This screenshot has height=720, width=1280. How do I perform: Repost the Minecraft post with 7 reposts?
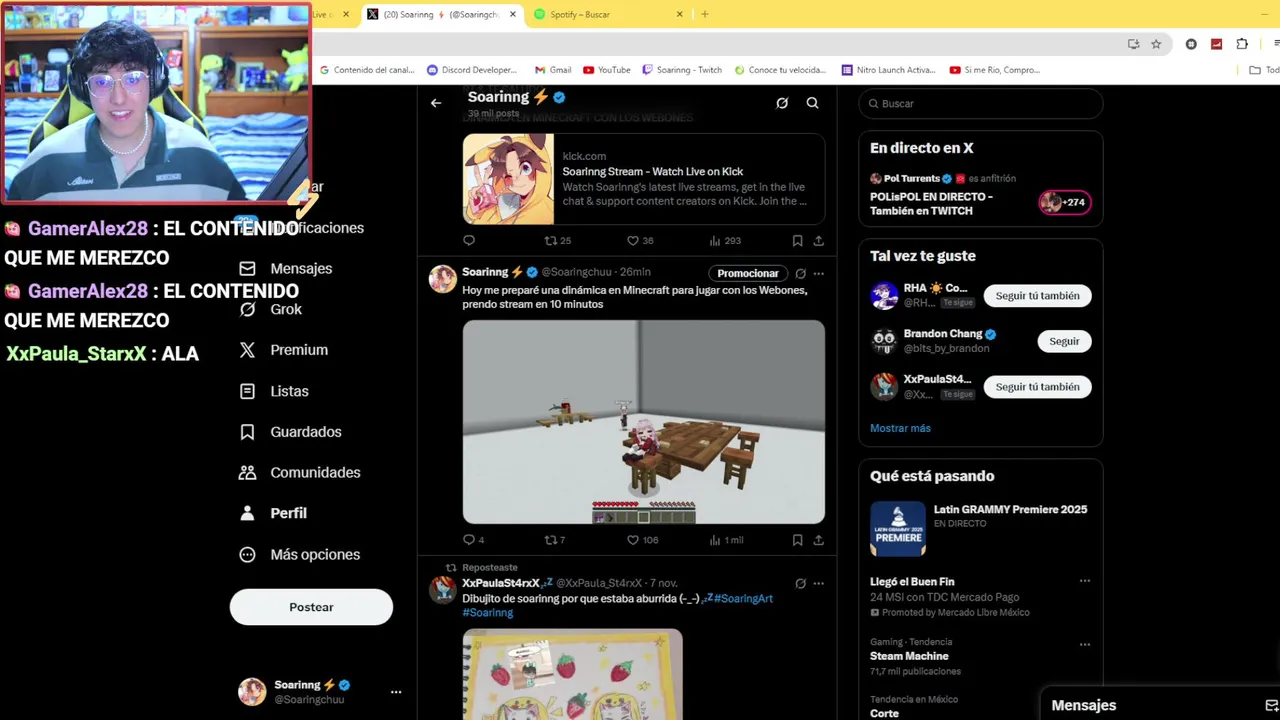tap(555, 540)
